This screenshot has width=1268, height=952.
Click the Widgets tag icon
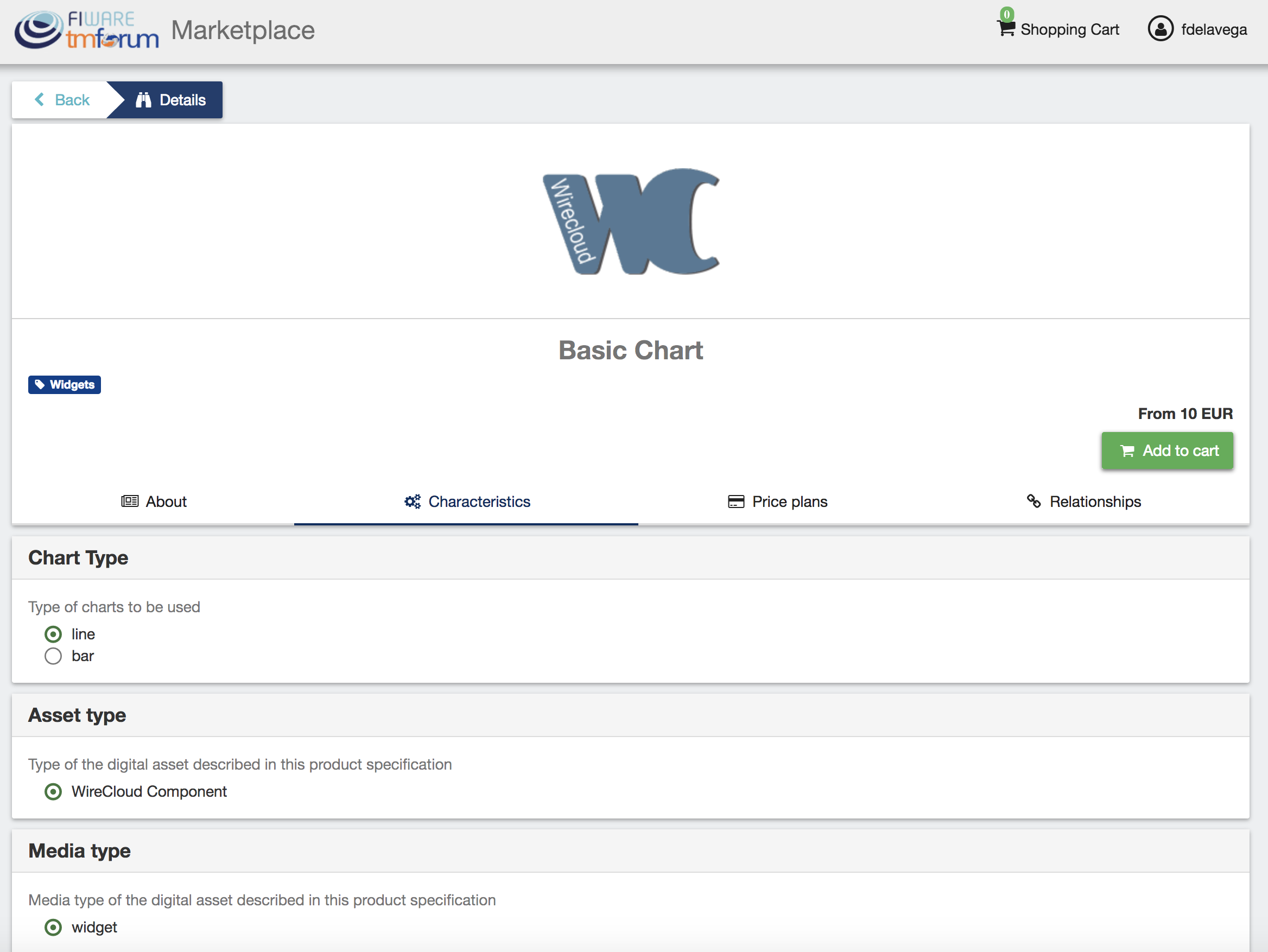40,385
